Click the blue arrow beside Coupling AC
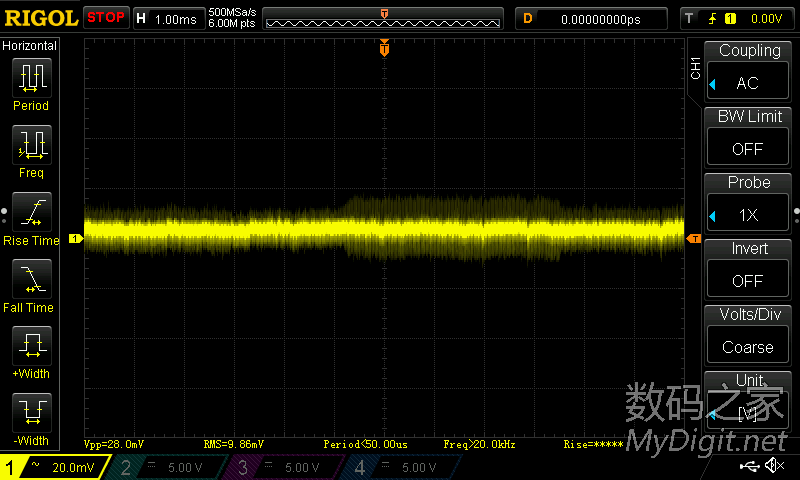 pyautogui.click(x=713, y=84)
